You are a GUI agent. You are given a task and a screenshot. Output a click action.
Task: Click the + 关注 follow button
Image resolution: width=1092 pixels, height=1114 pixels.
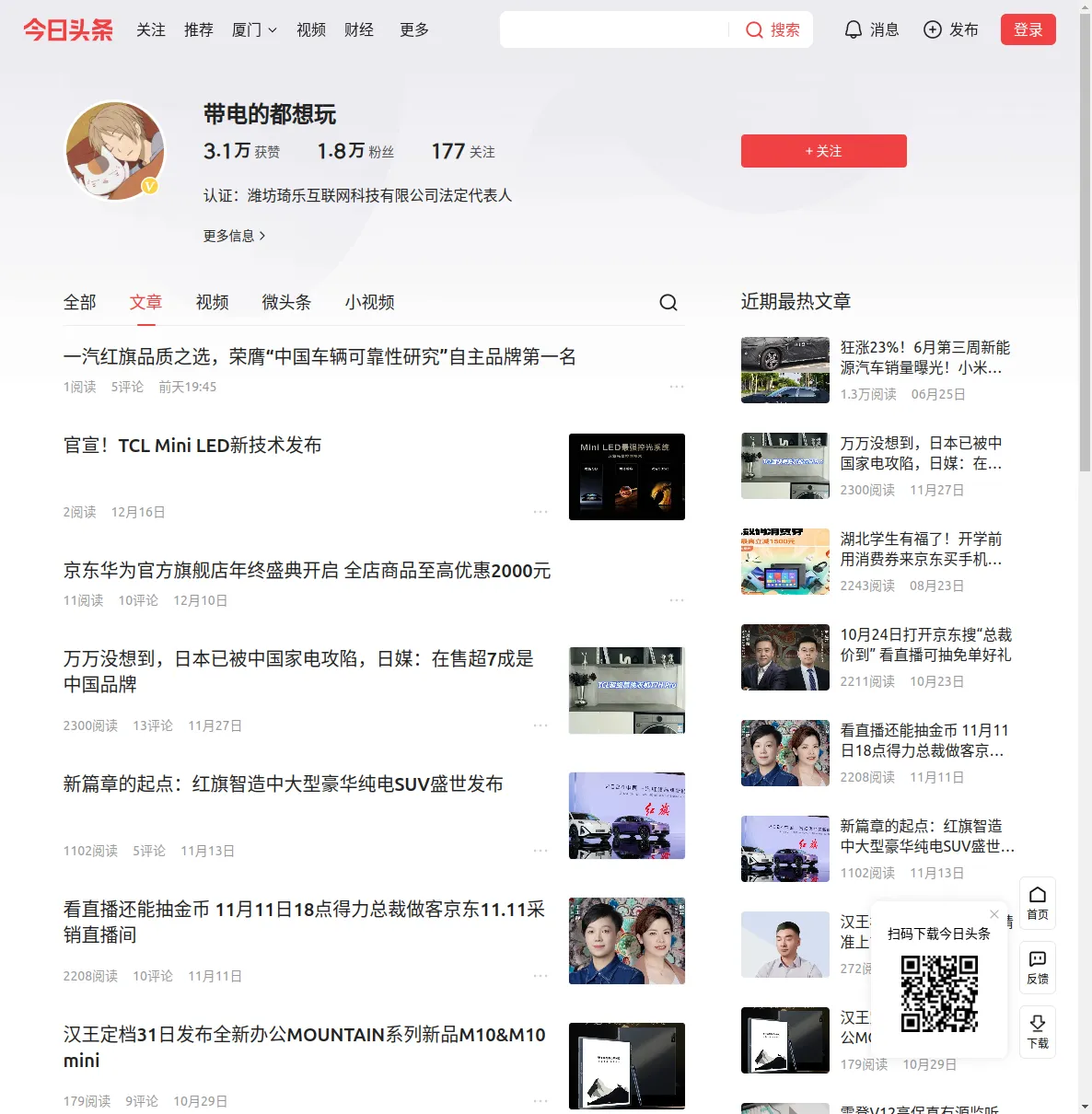pos(824,151)
